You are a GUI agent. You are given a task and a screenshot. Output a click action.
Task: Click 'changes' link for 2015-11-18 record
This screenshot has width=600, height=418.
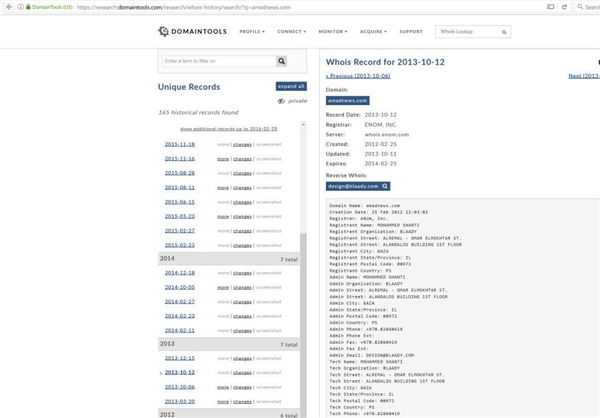242,145
